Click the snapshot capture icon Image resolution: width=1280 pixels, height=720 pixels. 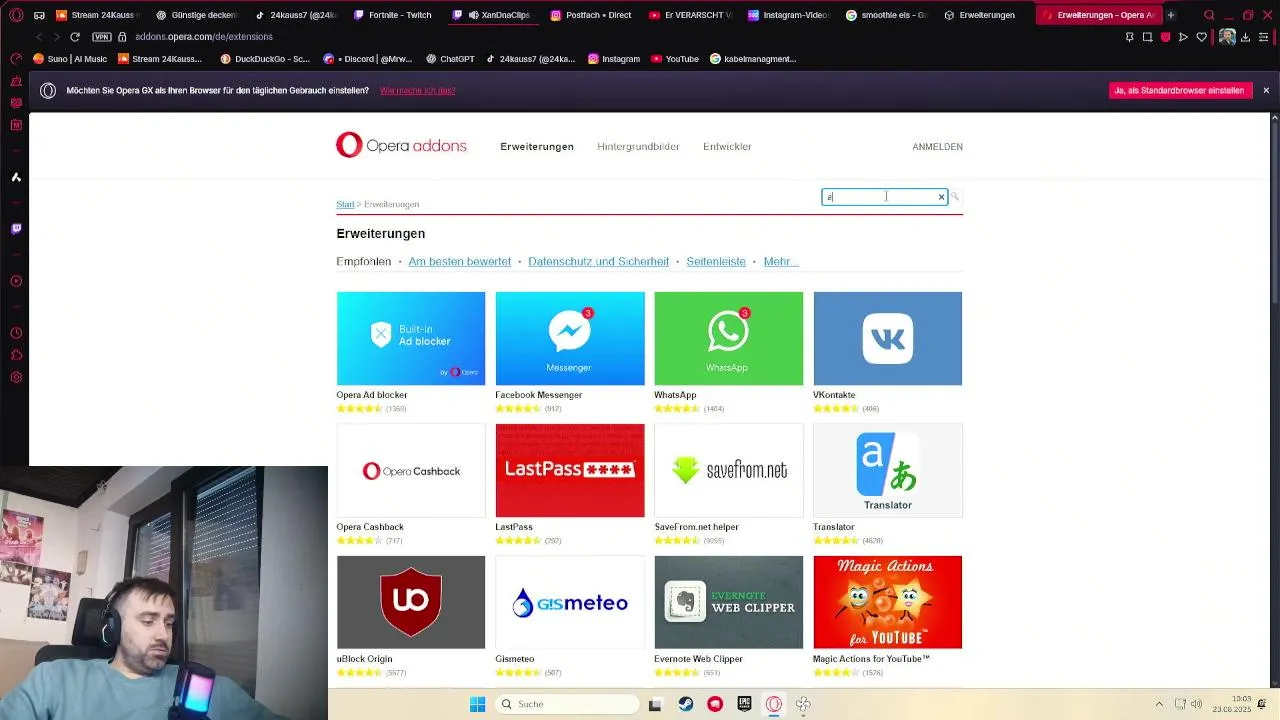[x=1147, y=37]
